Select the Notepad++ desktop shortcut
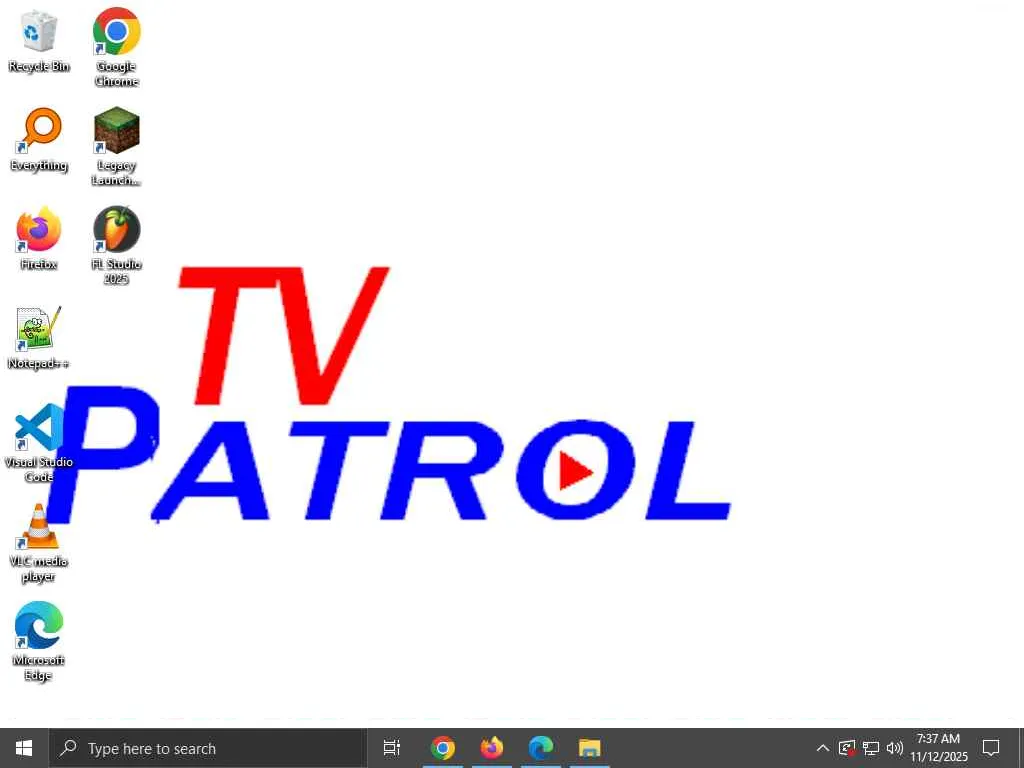The width and height of the screenshot is (1024, 768). 39,338
